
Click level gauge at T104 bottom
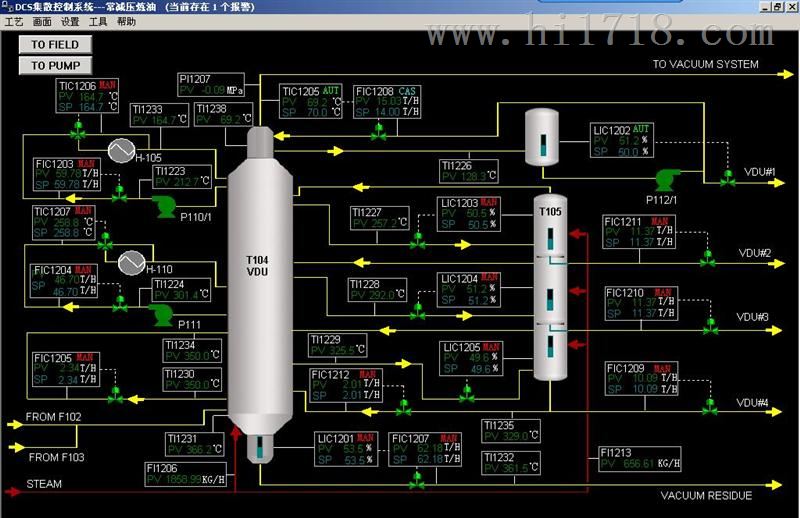[x=260, y=447]
